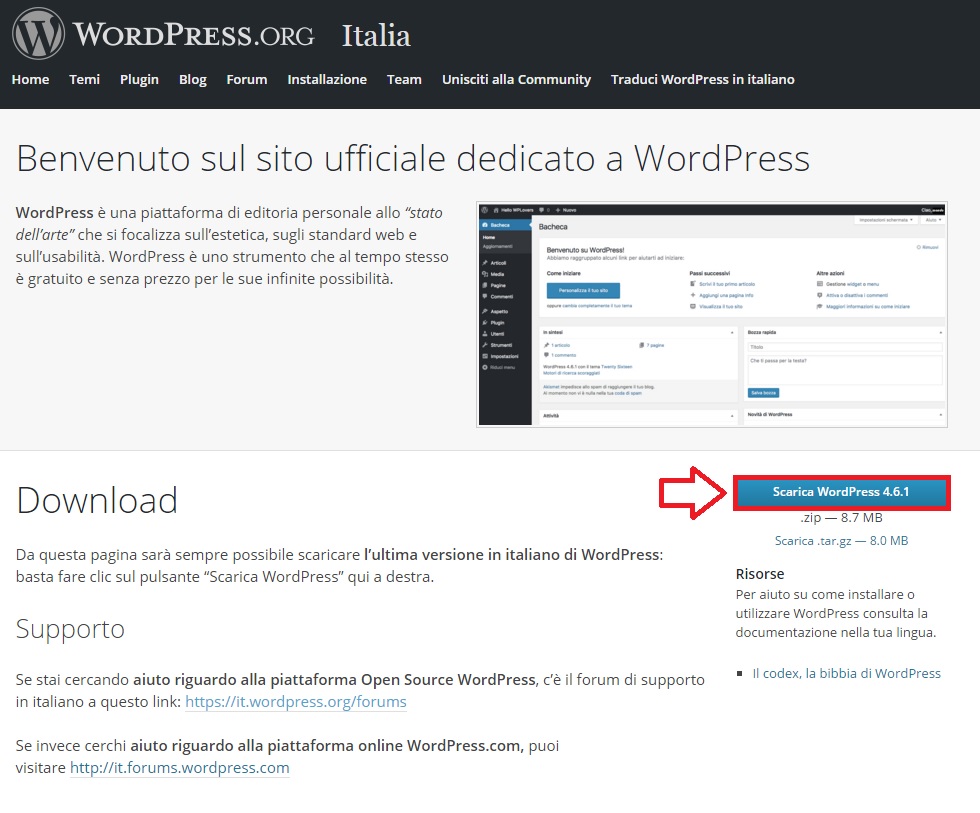
Task: Click the Risorse heading
Action: click(x=759, y=574)
